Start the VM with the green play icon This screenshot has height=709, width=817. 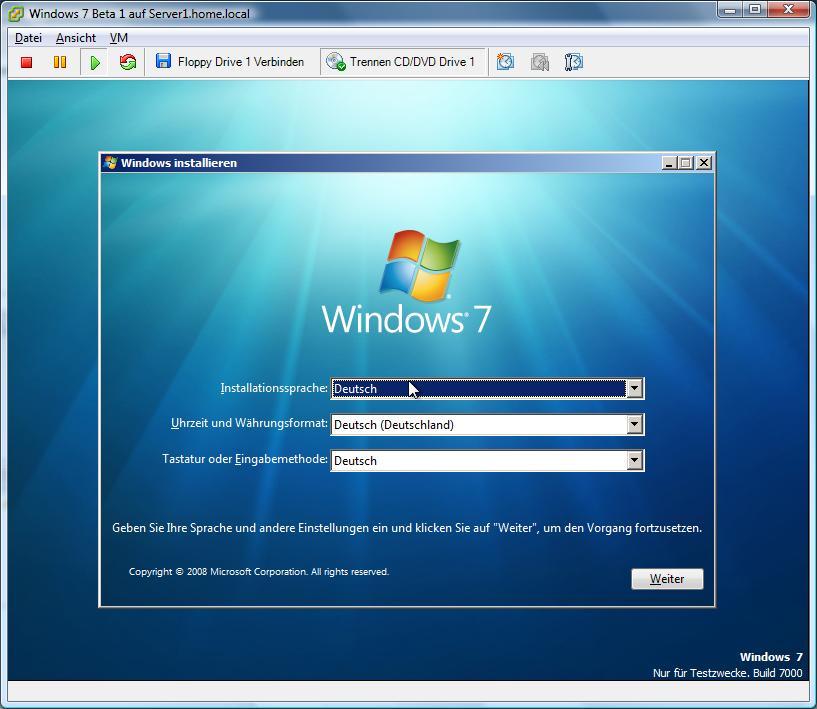coord(95,63)
